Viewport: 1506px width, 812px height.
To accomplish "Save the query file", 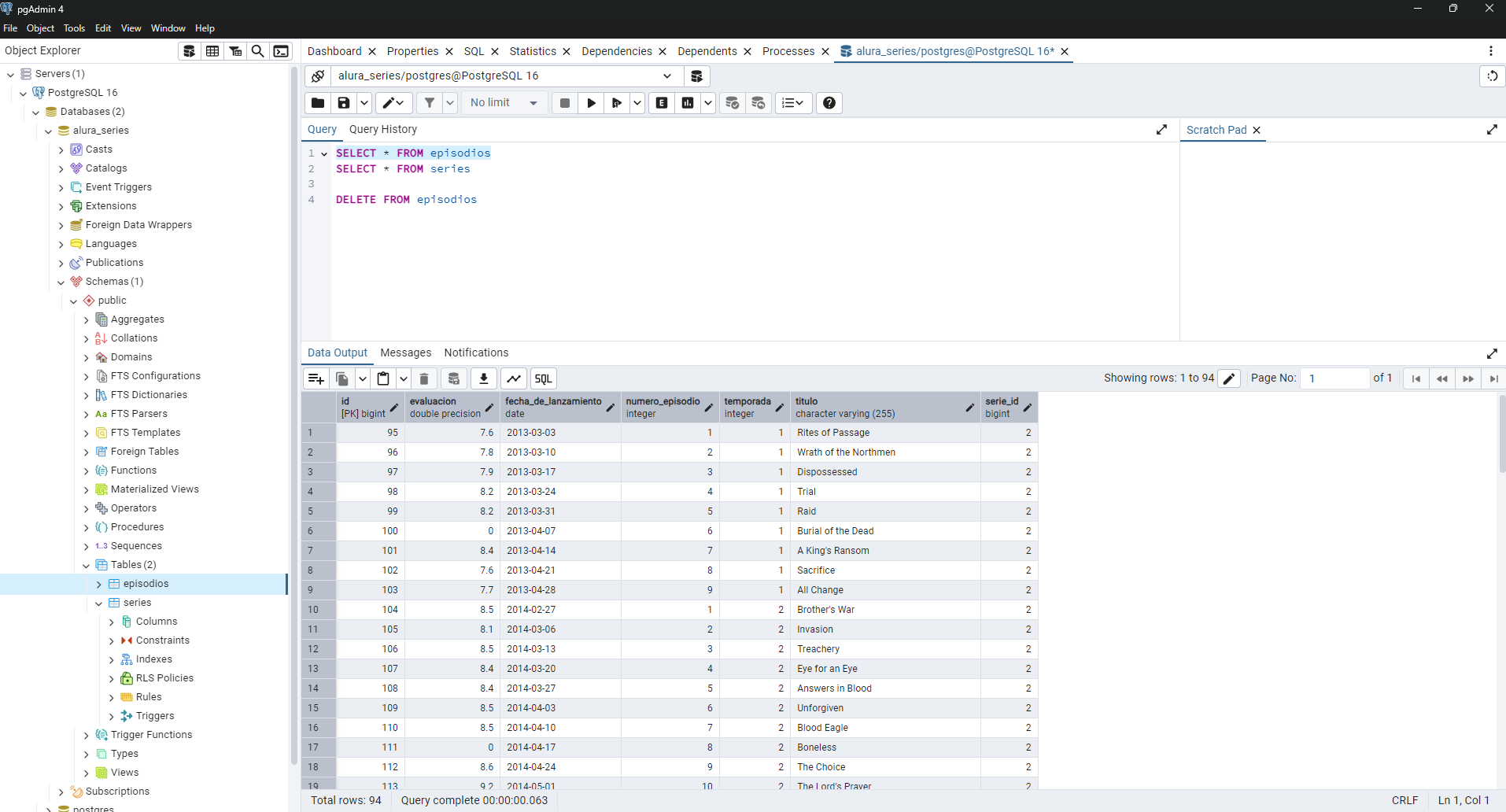I will pos(344,103).
